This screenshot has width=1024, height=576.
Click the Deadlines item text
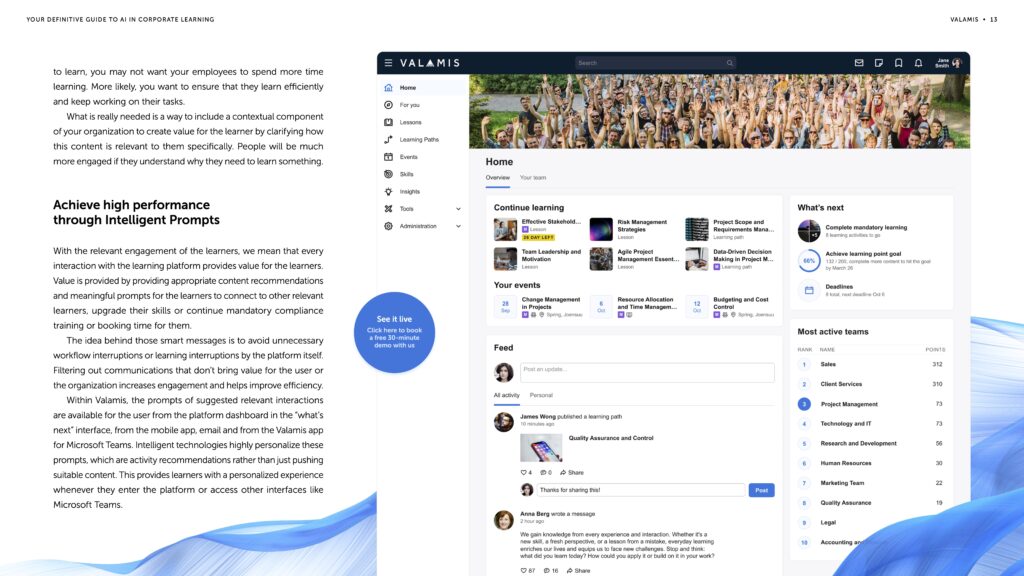[x=839, y=287]
